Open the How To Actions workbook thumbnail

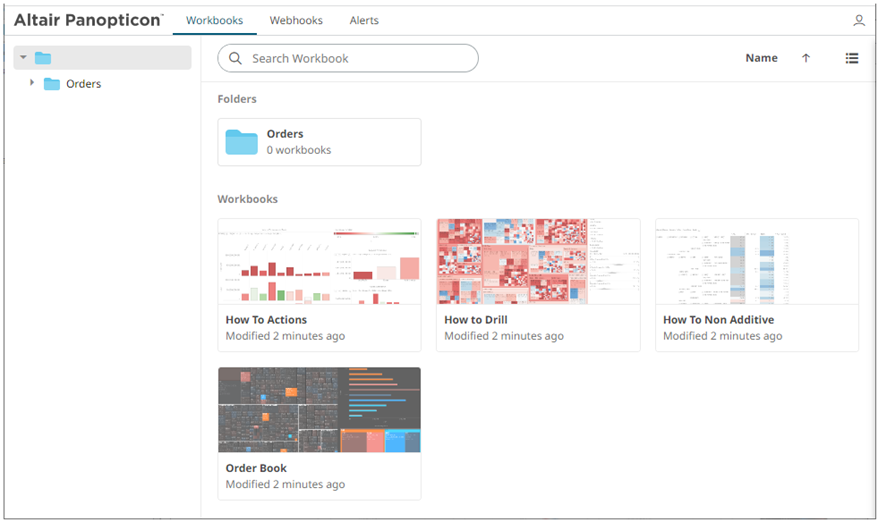(319, 262)
